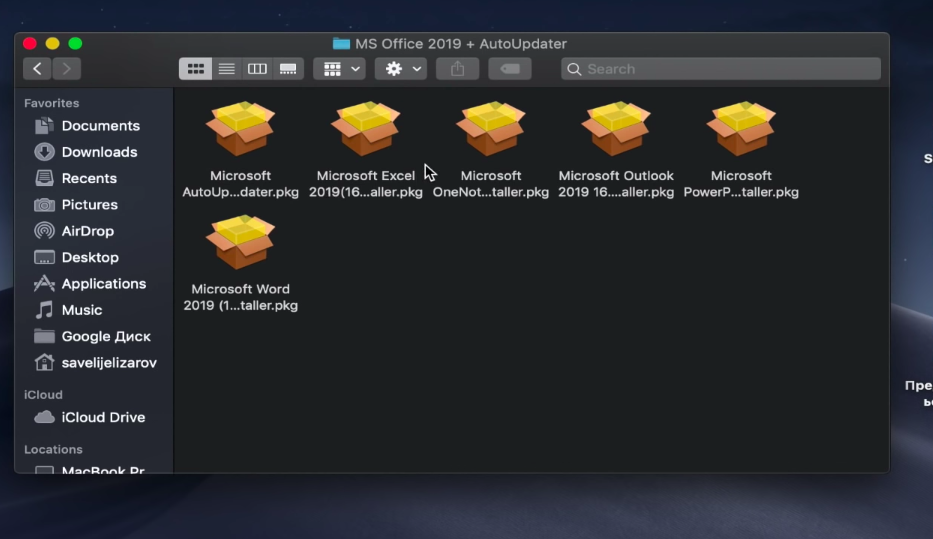Viewport: 933px width, 539px height.
Task: Click the AirDrop radar sidebar icon
Action: click(44, 231)
